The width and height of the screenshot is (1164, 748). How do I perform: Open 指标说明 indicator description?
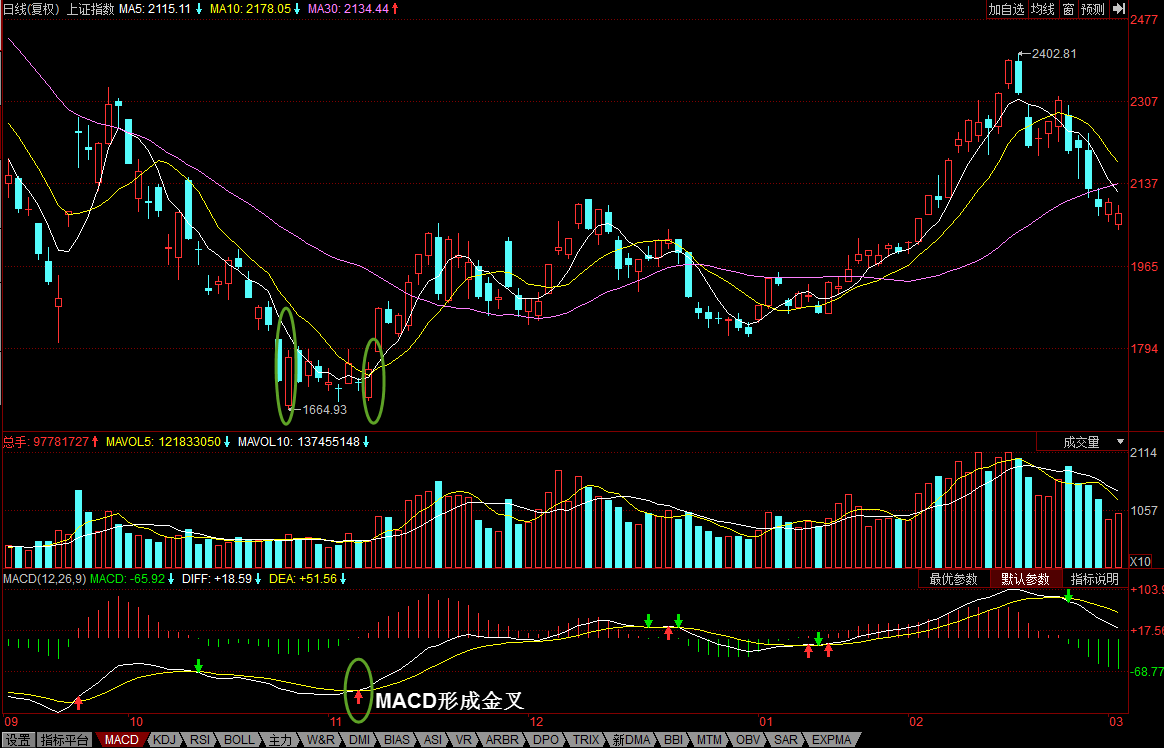pyautogui.click(x=1094, y=579)
